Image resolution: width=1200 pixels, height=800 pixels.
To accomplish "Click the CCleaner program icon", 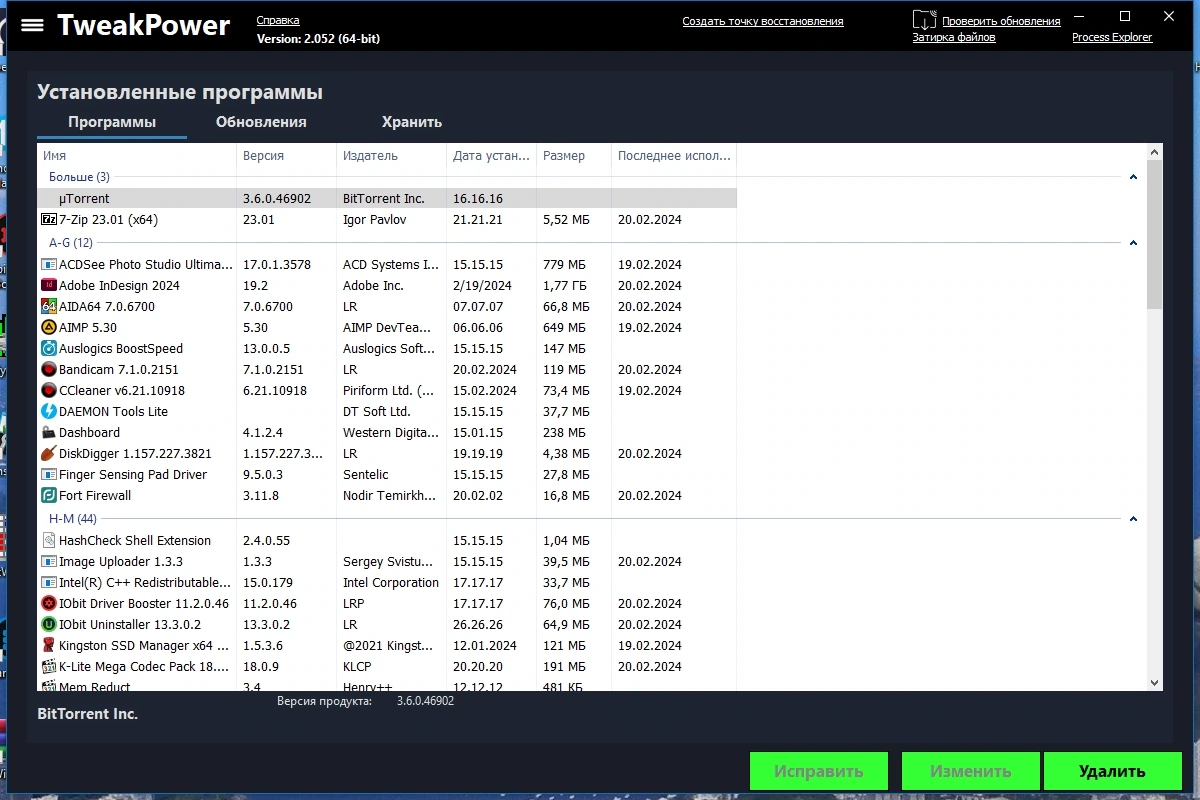I will coord(49,391).
